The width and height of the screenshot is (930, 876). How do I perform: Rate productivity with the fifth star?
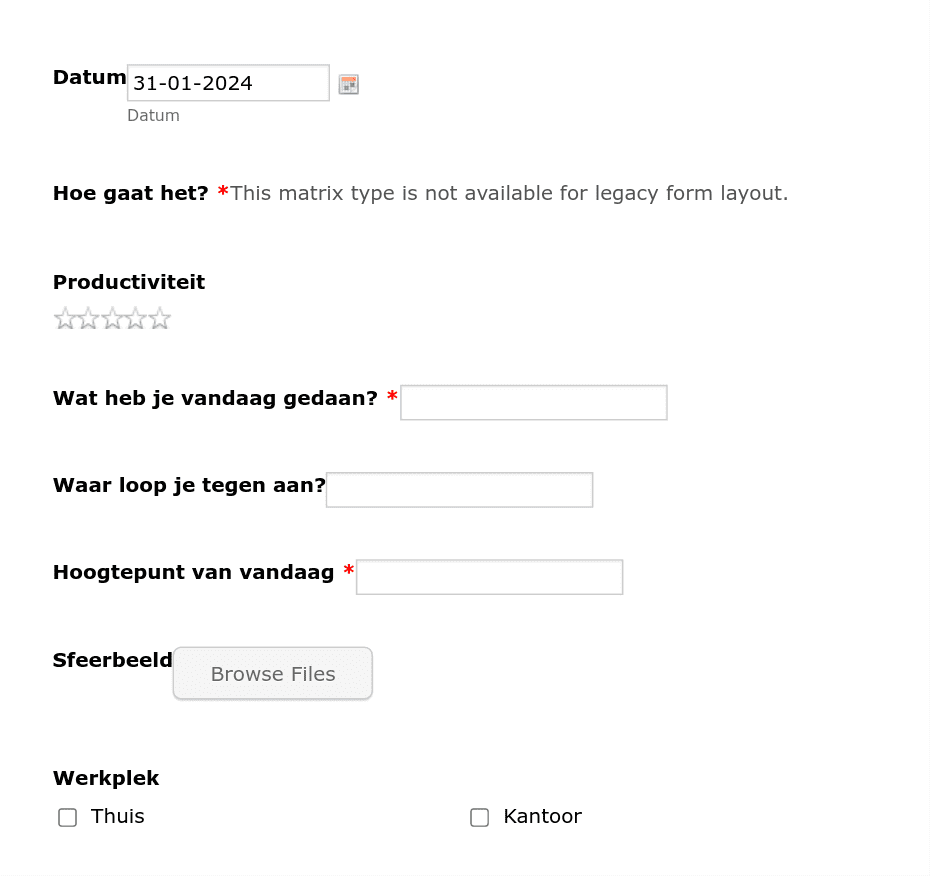pos(160,318)
